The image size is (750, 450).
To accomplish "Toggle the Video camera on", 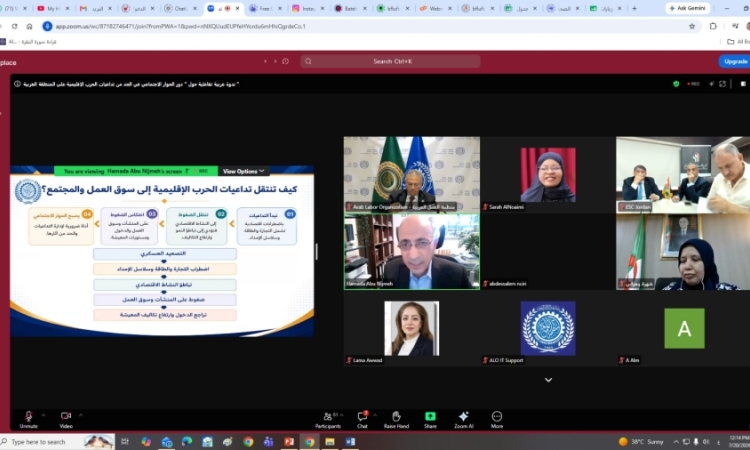I will [66, 420].
